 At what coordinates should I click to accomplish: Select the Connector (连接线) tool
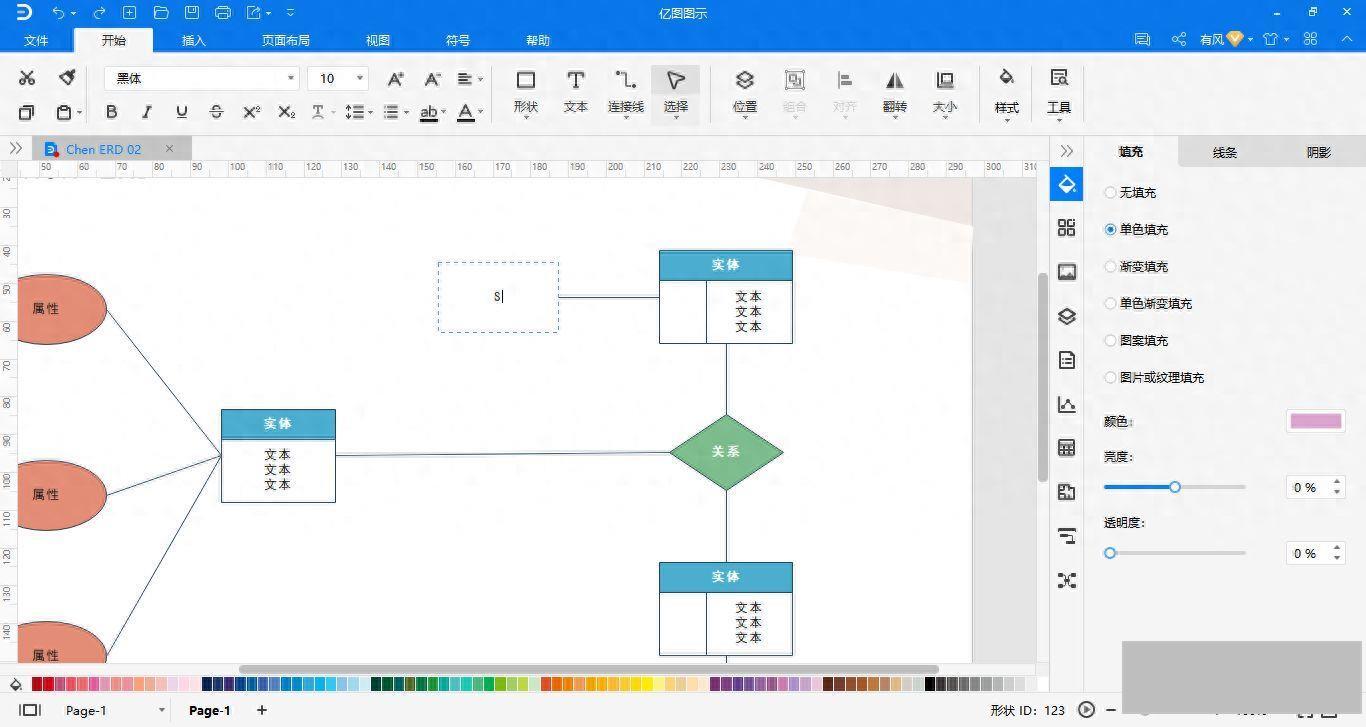626,91
